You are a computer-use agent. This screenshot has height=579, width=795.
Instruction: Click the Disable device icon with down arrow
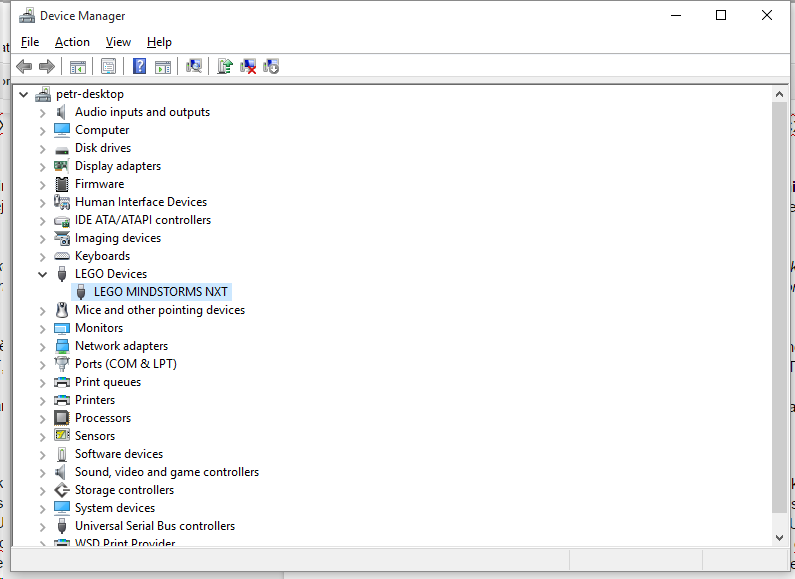pyautogui.click(x=271, y=66)
